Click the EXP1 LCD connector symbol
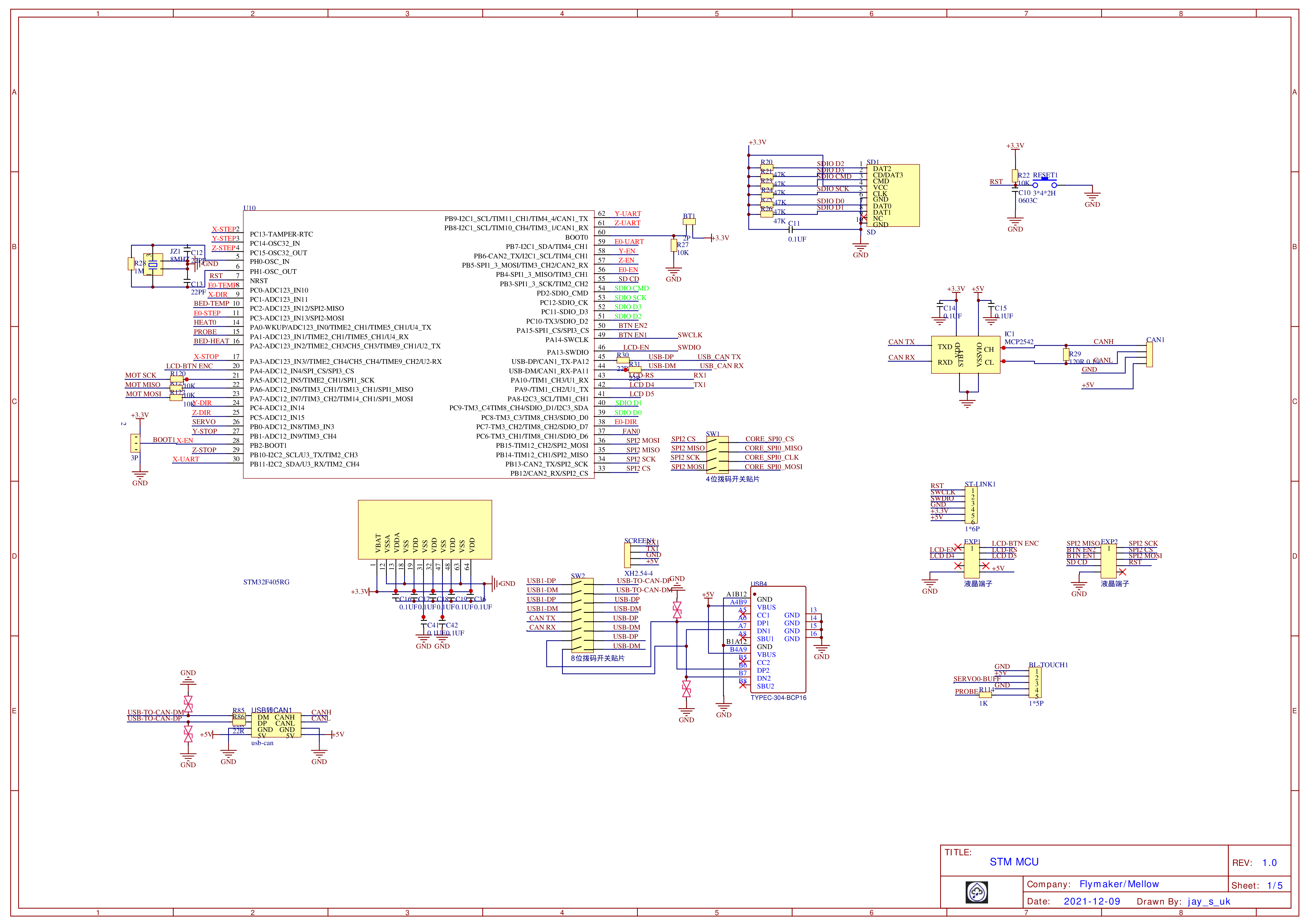The height and width of the screenshot is (924, 1308). tap(972, 561)
